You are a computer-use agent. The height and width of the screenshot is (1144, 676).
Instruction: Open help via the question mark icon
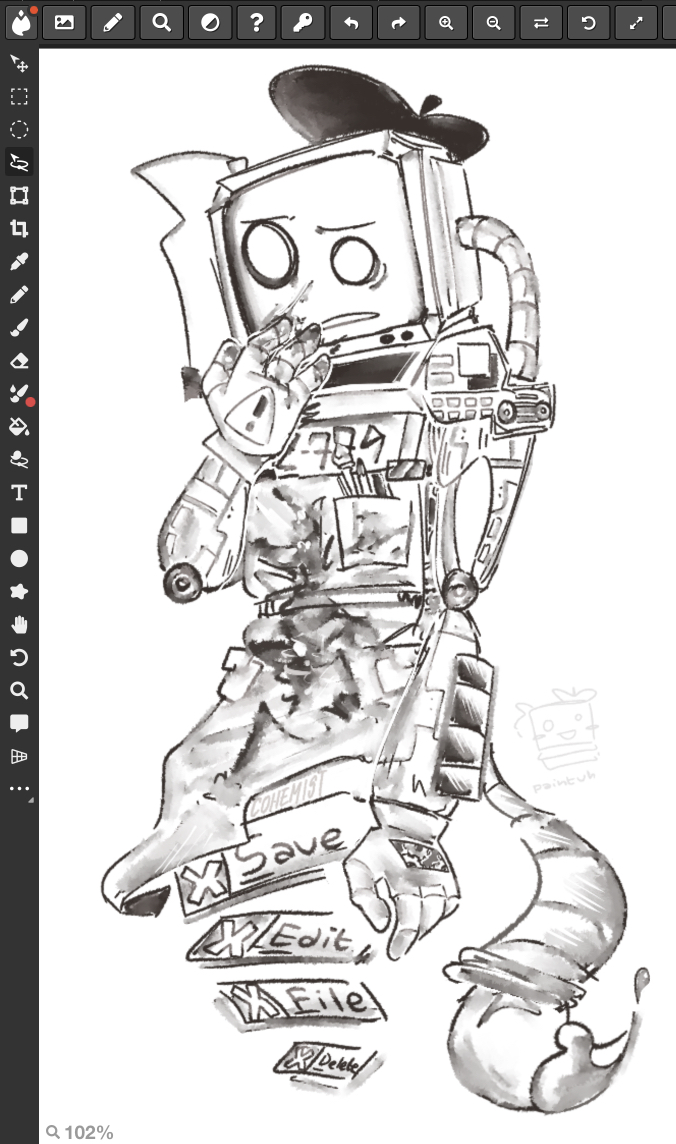256,23
